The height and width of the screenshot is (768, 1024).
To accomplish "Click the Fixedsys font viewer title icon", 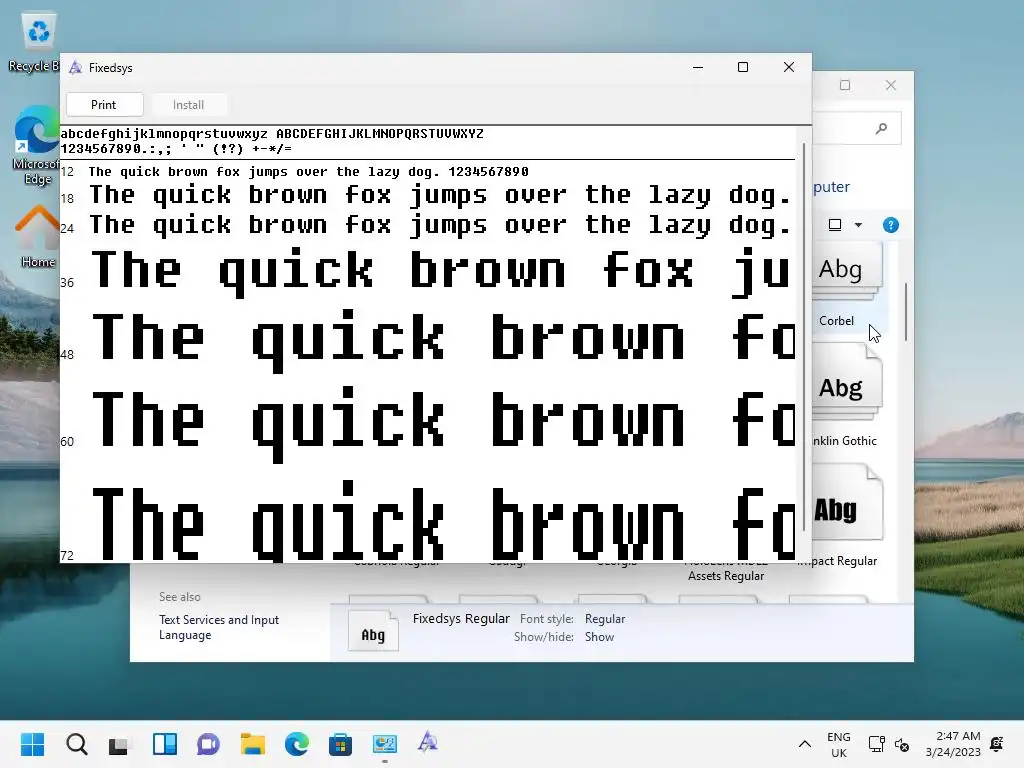I will (x=76, y=67).
